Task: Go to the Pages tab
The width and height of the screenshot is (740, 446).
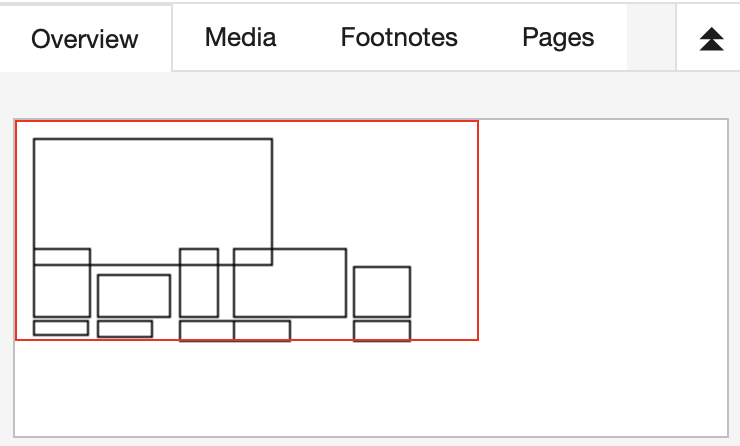Action: coord(558,38)
